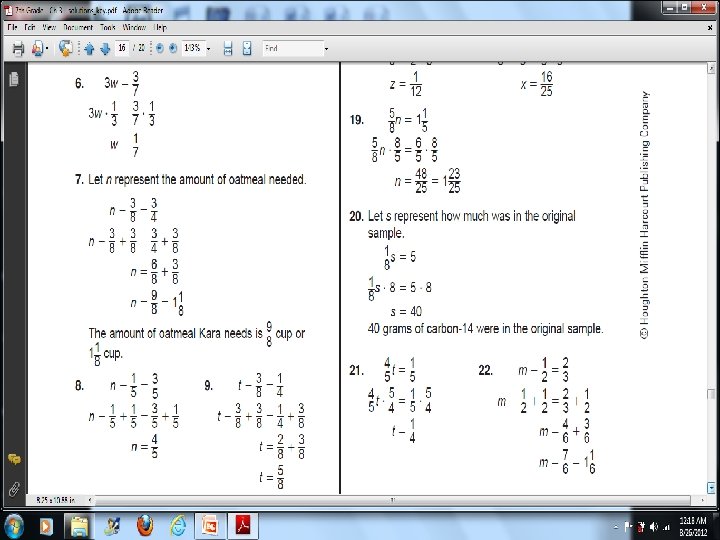Open Firefox from the taskbar
The image size is (720, 540).
145,526
